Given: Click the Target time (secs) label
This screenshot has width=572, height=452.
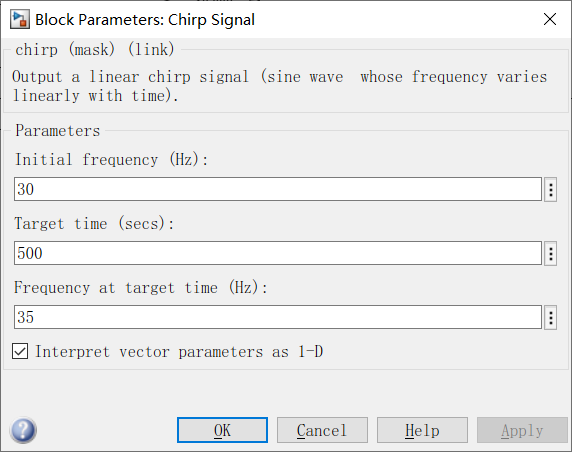Looking at the screenshot, I should pos(94,224).
